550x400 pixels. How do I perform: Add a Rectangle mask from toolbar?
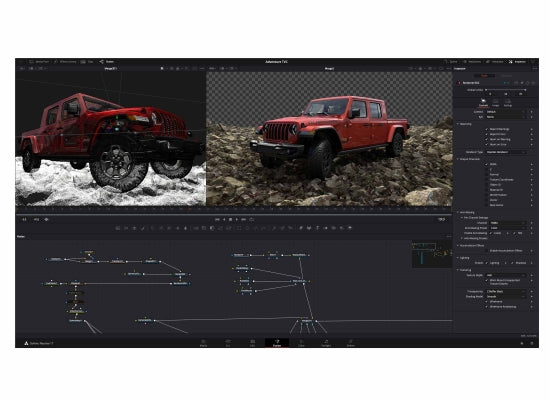(239, 228)
